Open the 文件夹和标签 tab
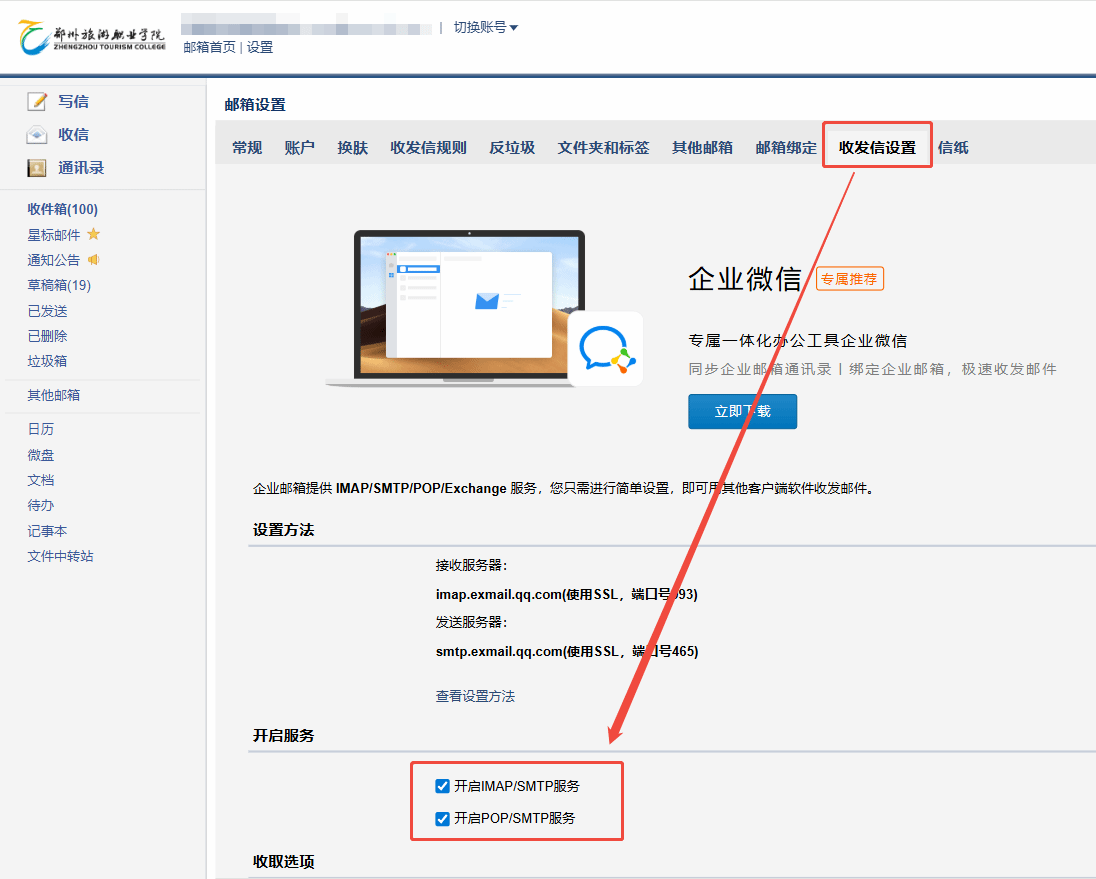This screenshot has width=1096, height=879. 603,148
